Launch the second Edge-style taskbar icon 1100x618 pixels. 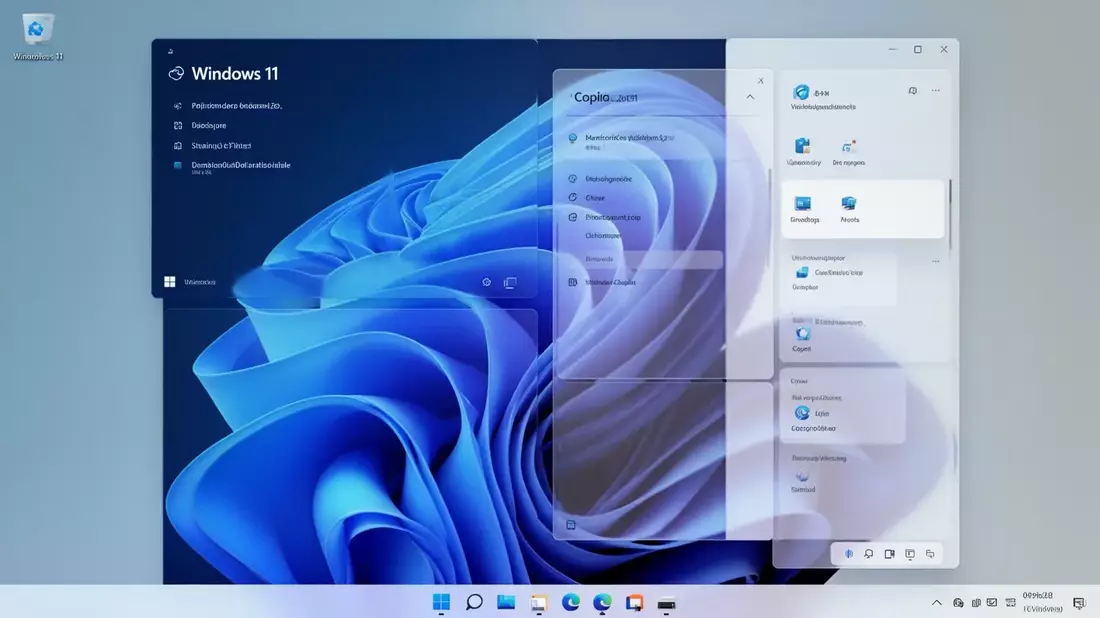click(x=602, y=602)
